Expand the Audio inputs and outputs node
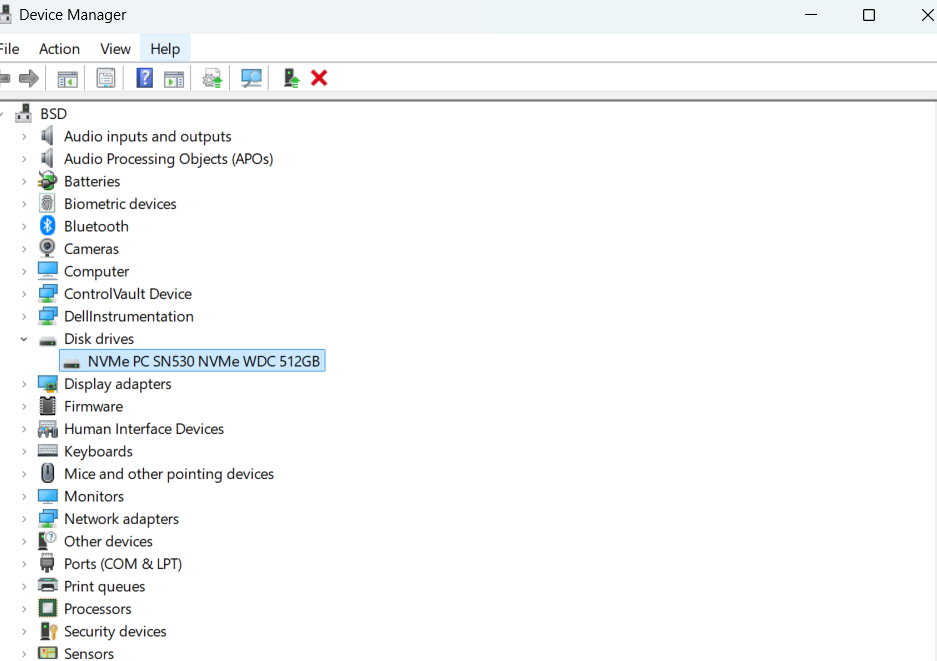Image resolution: width=937 pixels, height=661 pixels. 24,136
